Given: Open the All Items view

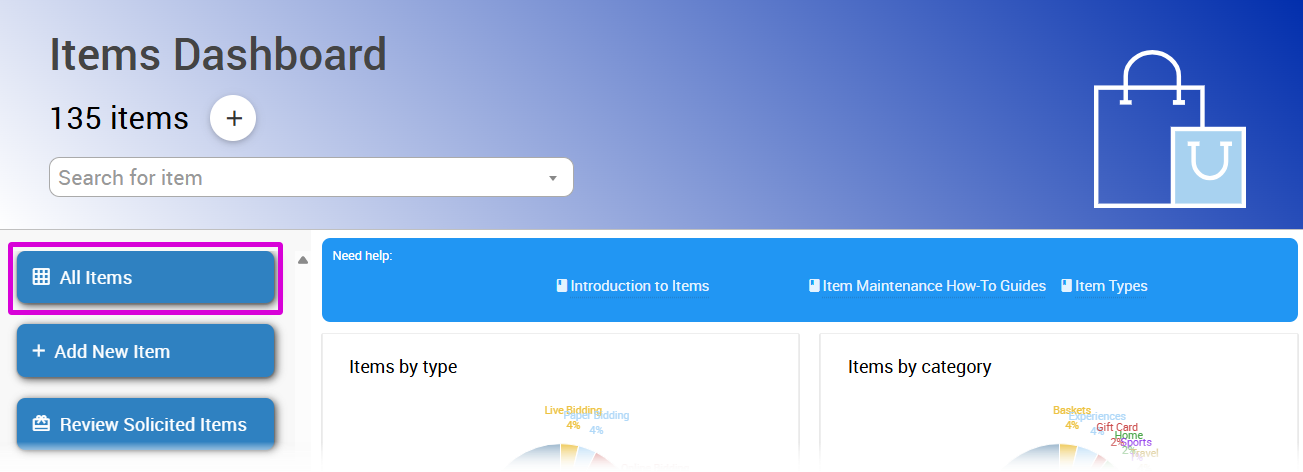Looking at the screenshot, I should (x=146, y=278).
